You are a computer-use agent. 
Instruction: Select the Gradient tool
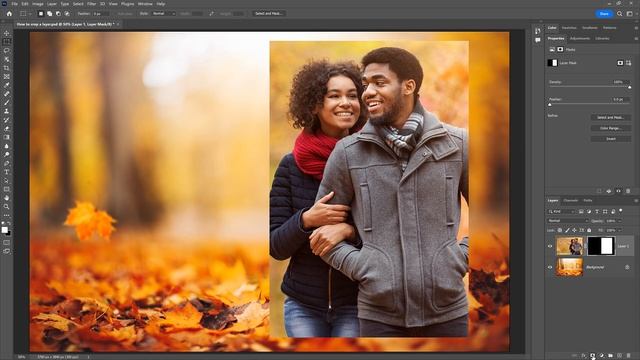point(7,137)
